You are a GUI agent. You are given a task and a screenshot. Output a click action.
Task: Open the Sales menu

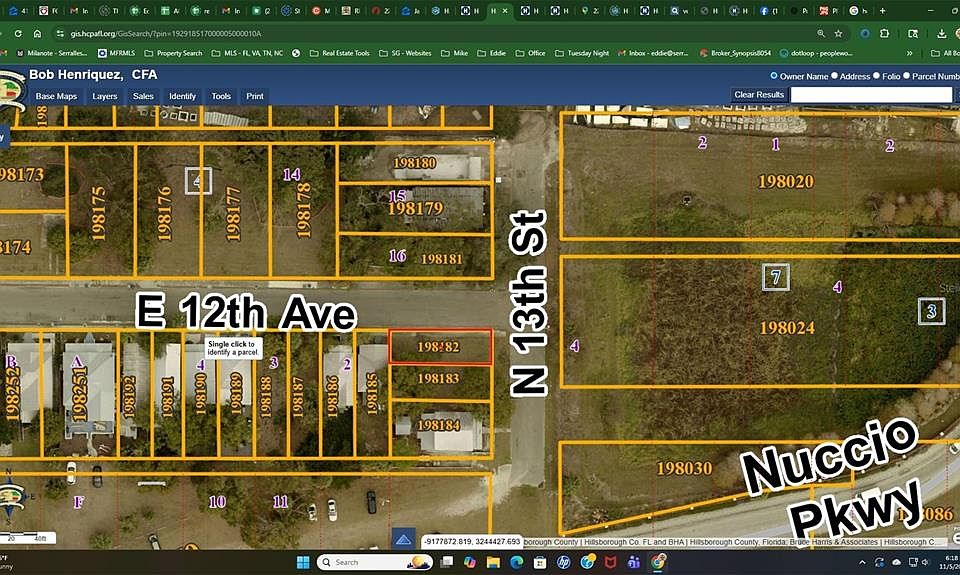tap(143, 96)
